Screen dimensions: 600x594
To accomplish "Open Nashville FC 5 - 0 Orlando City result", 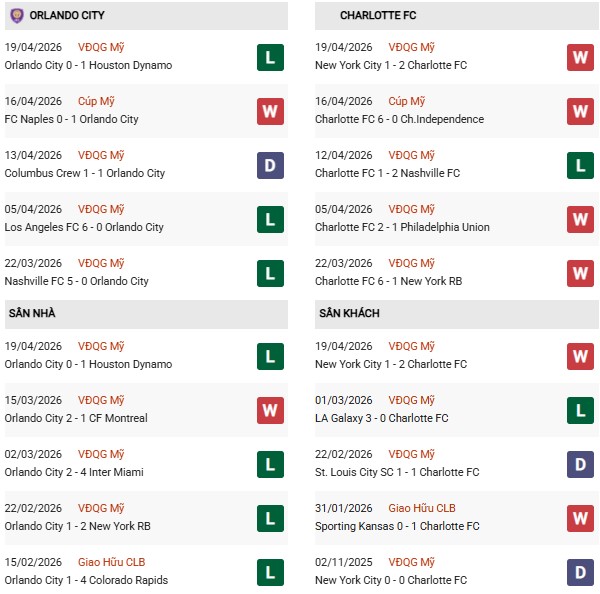I will 76,281.
